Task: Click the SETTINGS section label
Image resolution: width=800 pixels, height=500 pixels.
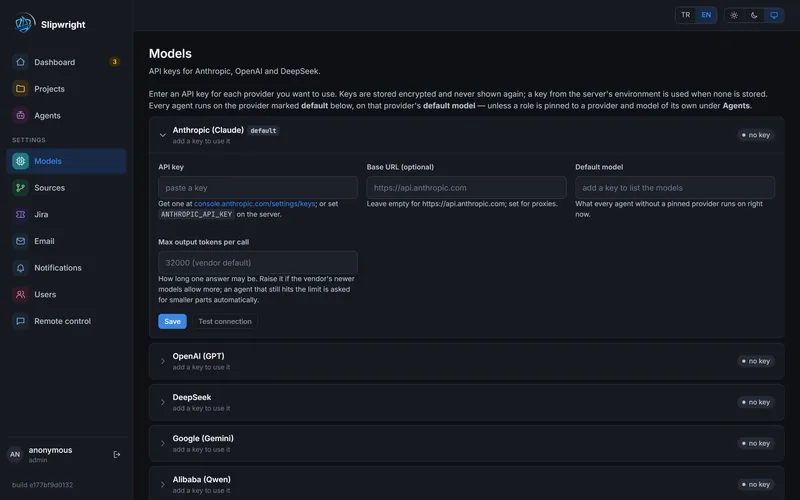Action: 29,140
